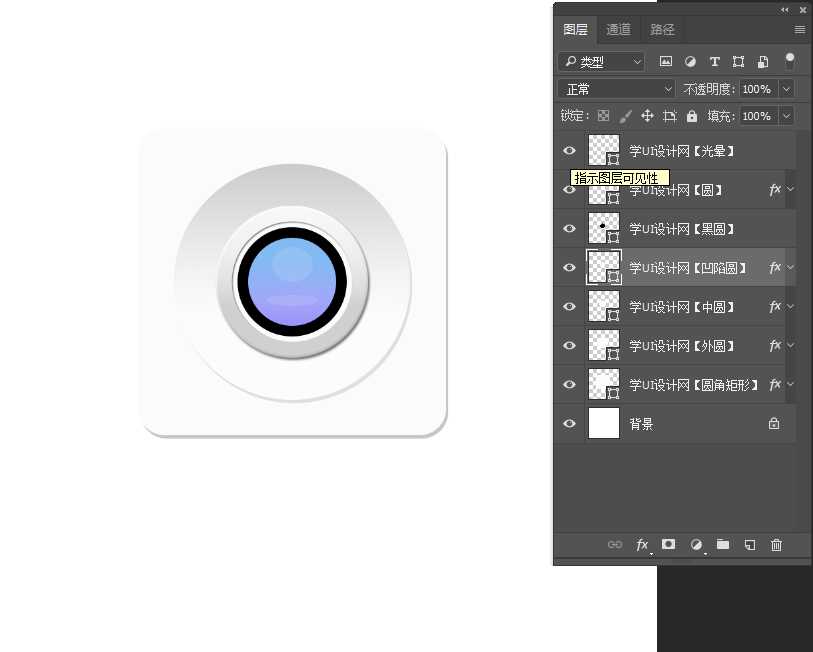Screen dimensions: 813x652
Task: Click the lock position move icon
Action: 647,116
